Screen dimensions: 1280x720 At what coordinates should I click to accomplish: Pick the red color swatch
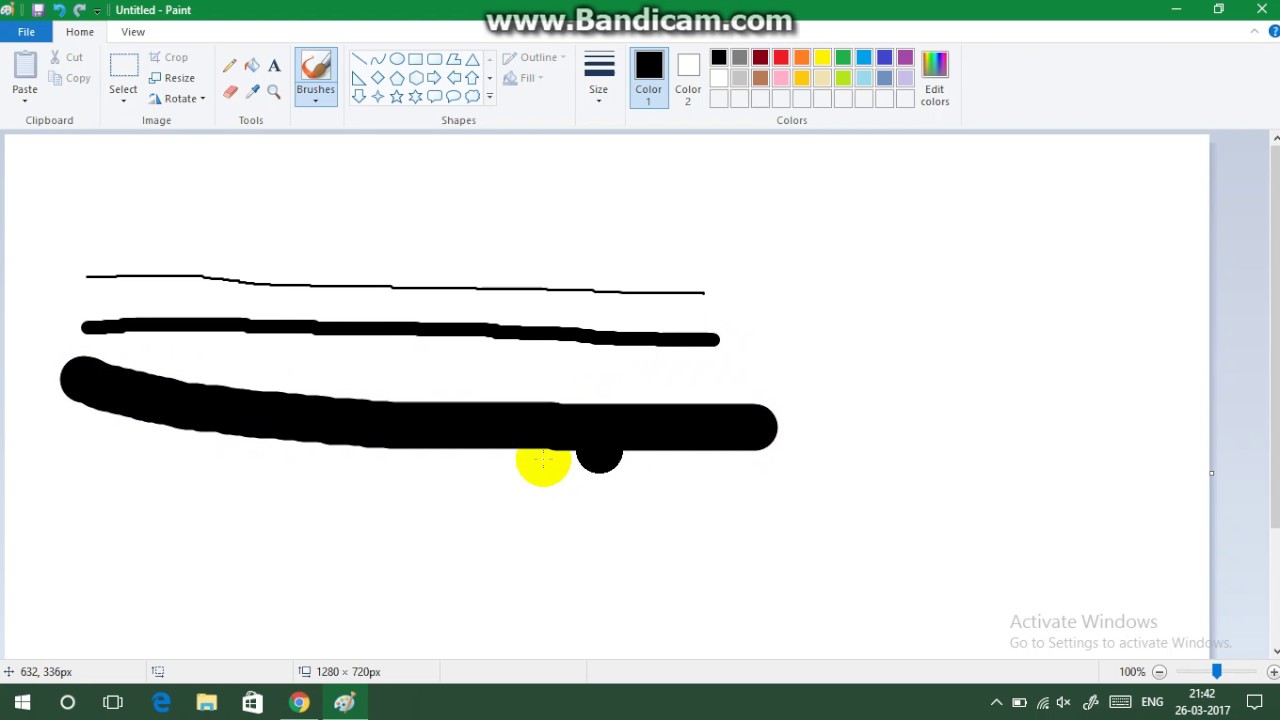pyautogui.click(x=781, y=58)
